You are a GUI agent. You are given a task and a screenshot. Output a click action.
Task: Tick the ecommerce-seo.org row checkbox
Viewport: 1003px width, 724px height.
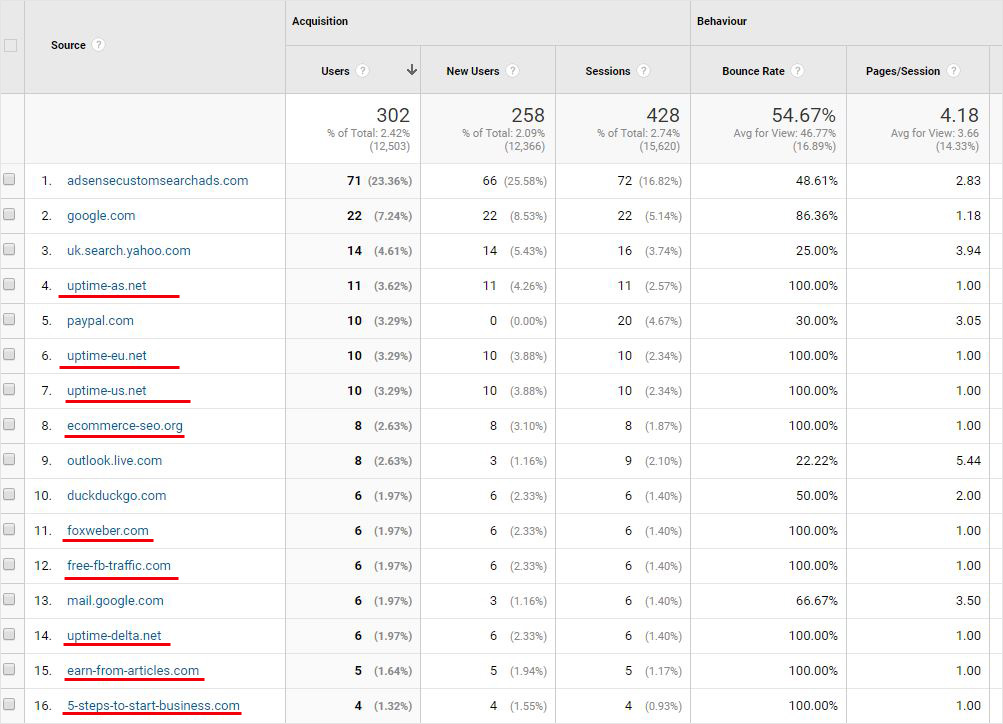tap(9, 424)
